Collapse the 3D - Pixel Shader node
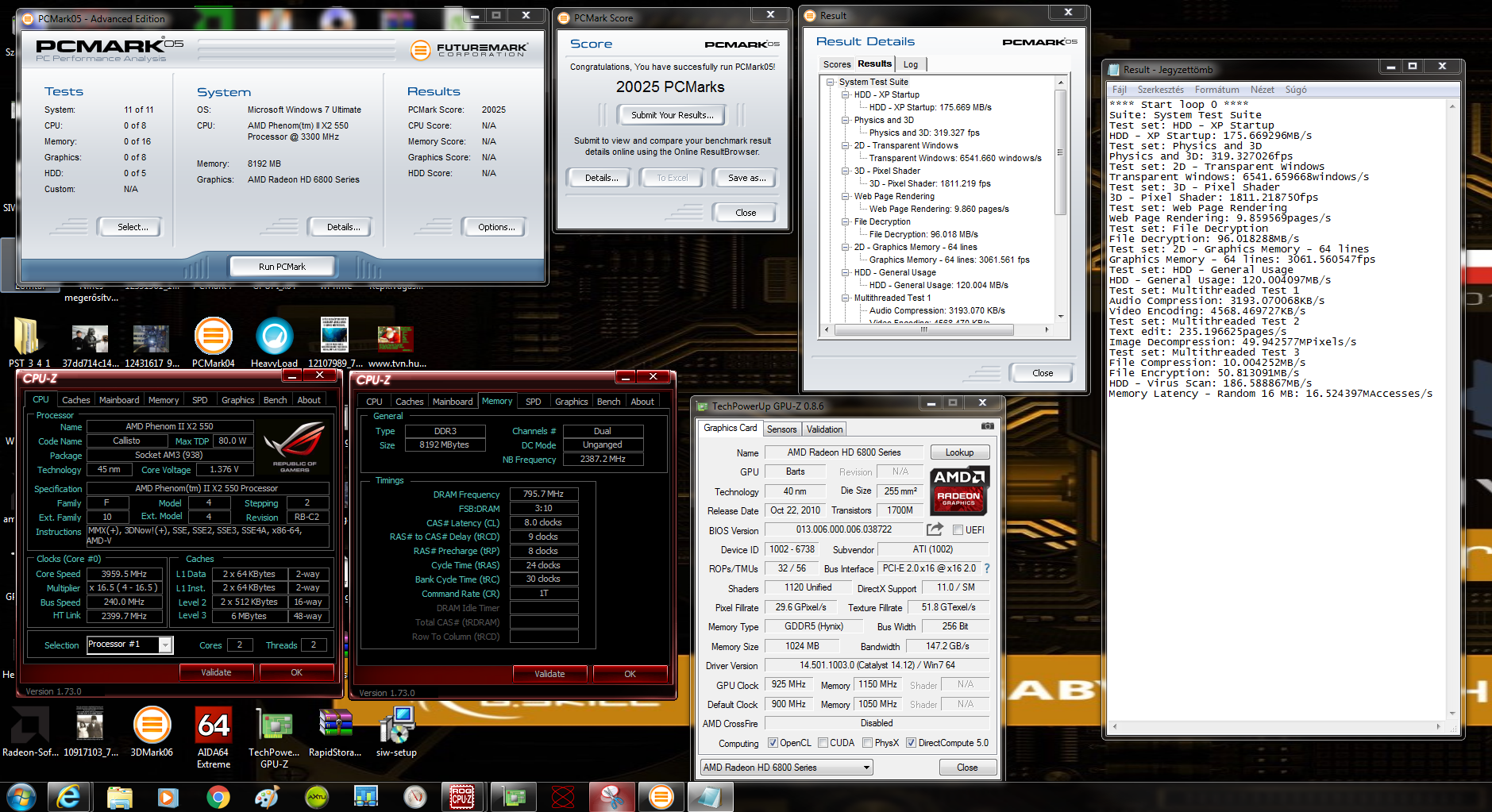 click(846, 171)
